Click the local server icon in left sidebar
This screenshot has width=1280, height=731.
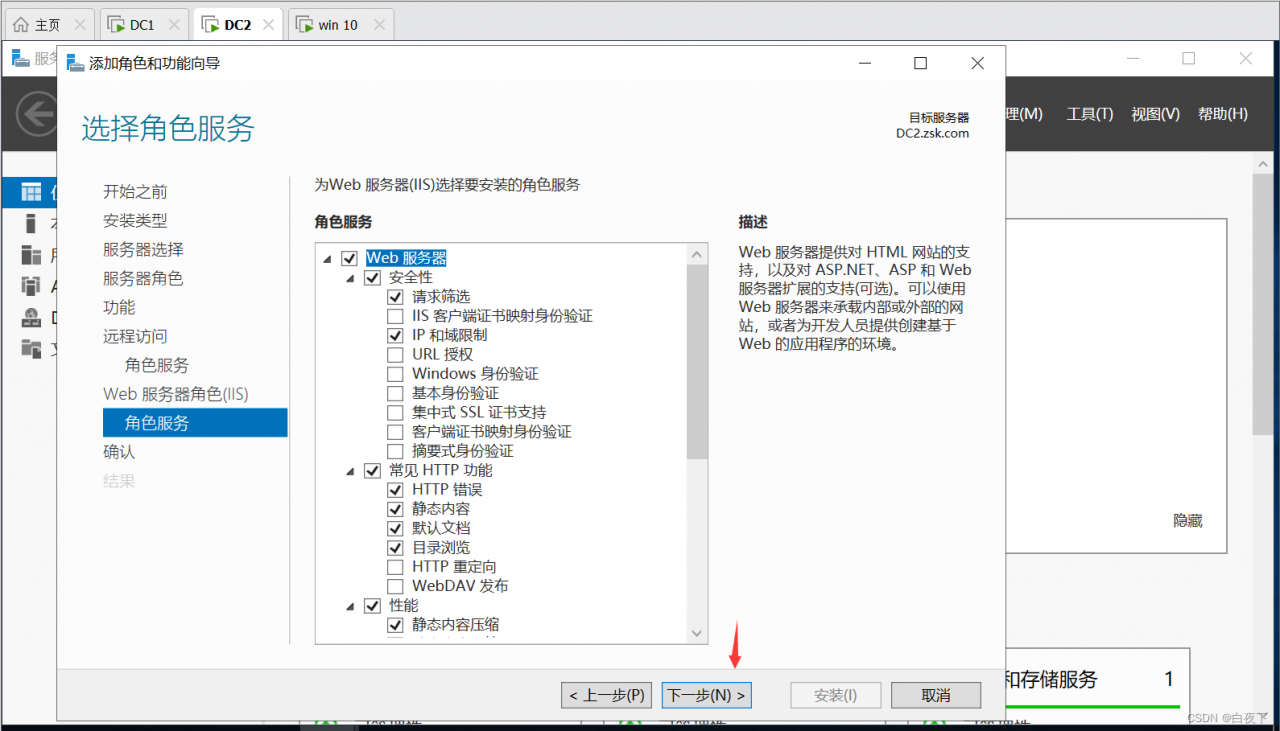click(29, 223)
